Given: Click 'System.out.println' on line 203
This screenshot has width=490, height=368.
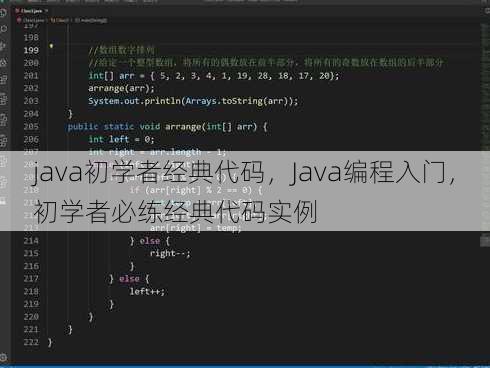Looking at the screenshot, I should (134, 101).
